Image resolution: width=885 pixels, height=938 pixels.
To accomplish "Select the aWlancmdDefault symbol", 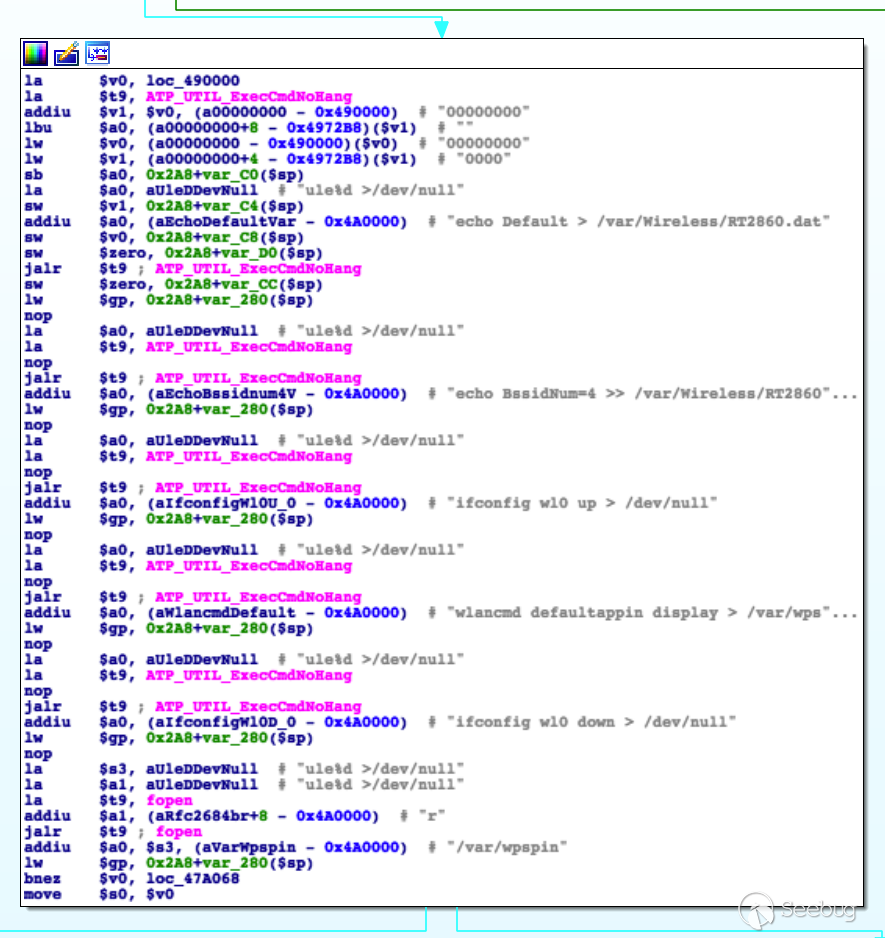I will 226,613.
